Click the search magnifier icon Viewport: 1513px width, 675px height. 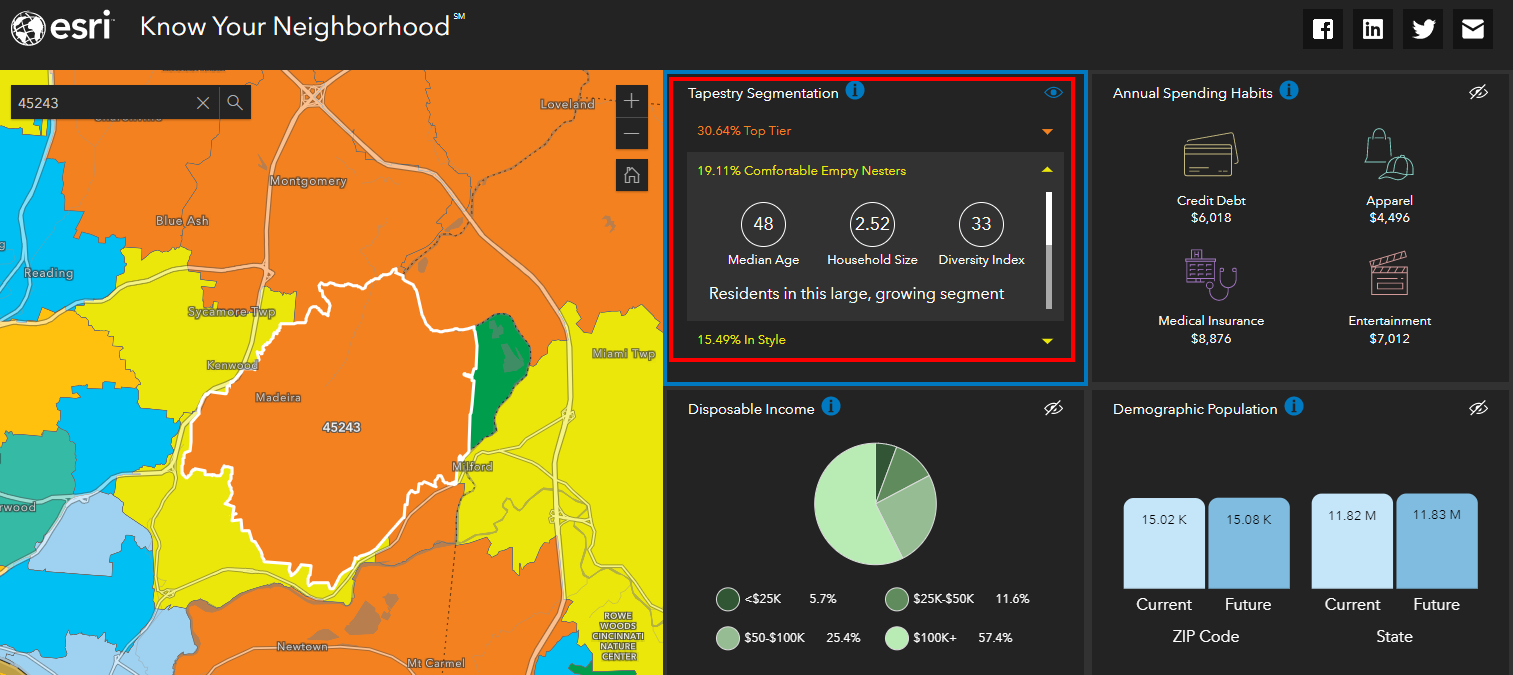[234, 102]
